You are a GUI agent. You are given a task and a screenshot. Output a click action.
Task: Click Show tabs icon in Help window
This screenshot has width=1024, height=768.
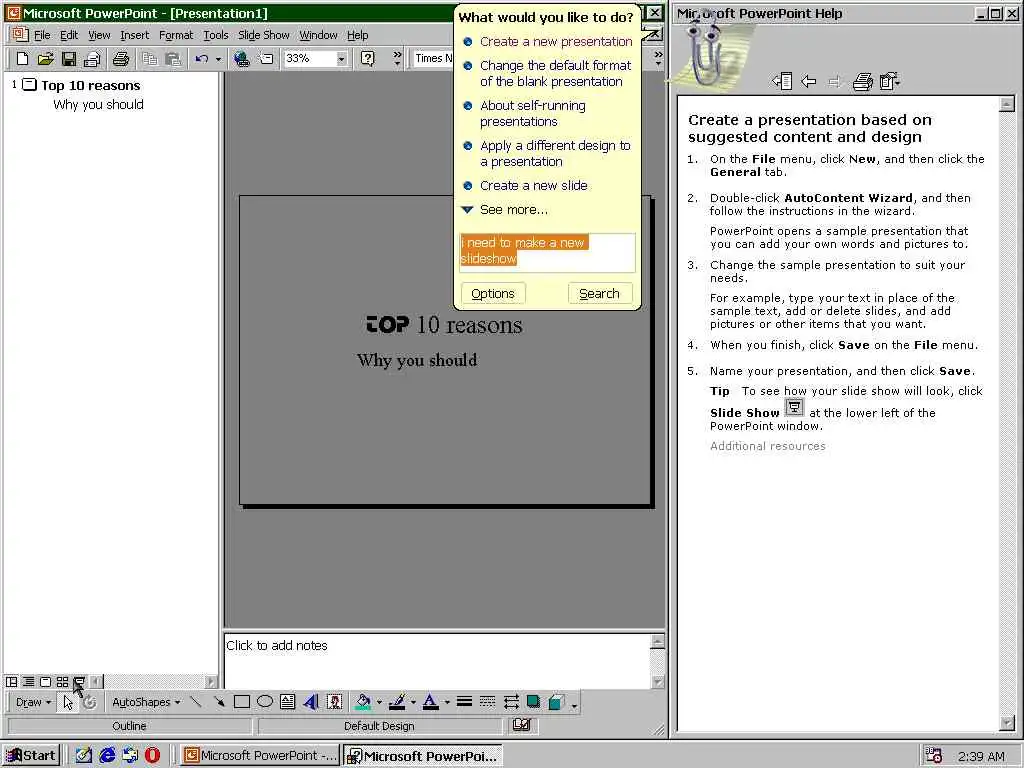pos(782,82)
